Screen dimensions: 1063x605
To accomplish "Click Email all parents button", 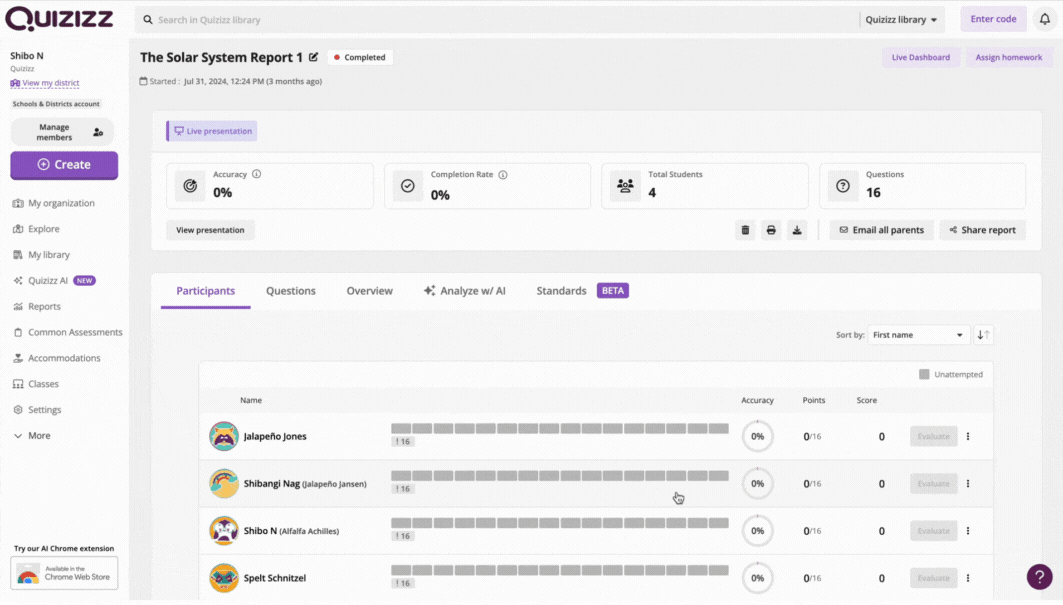I will (881, 230).
